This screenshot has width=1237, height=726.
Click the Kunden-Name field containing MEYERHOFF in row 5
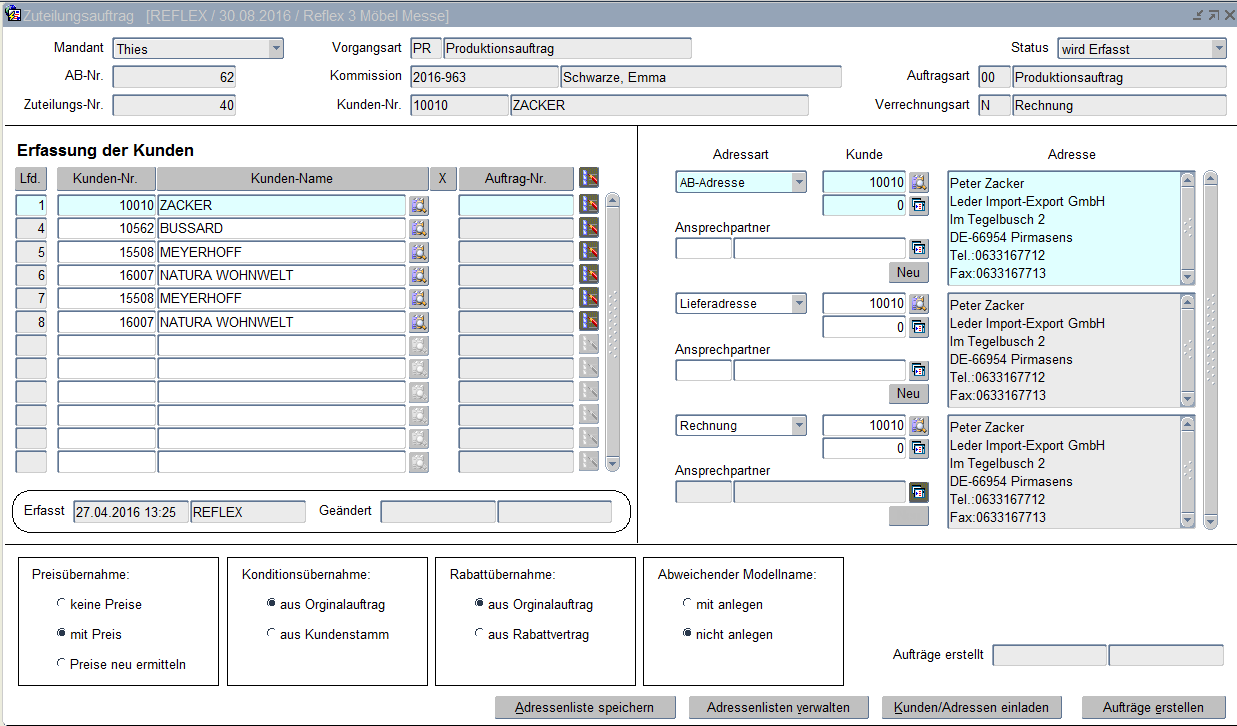281,252
